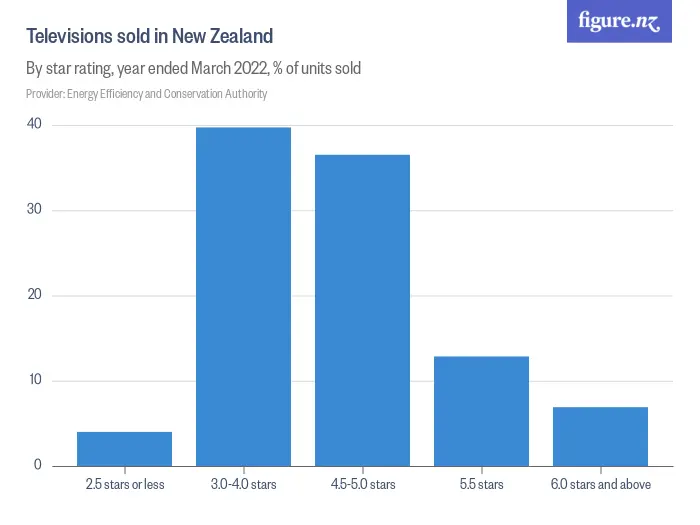Click the '5.5 stars' bar
The width and height of the screenshot is (700, 525).
pos(481,411)
